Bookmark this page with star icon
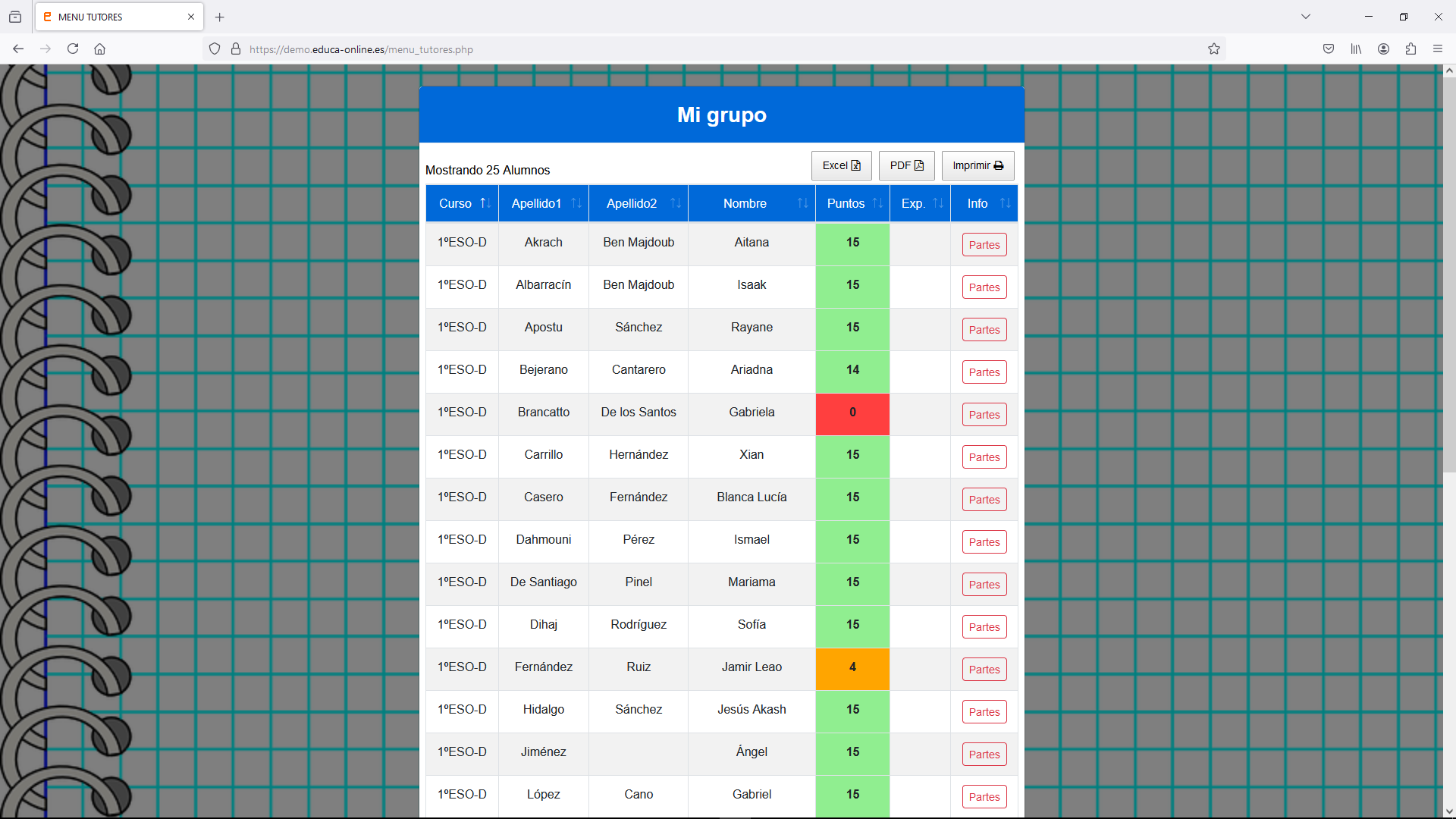Image resolution: width=1456 pixels, height=819 pixels. 1214,49
